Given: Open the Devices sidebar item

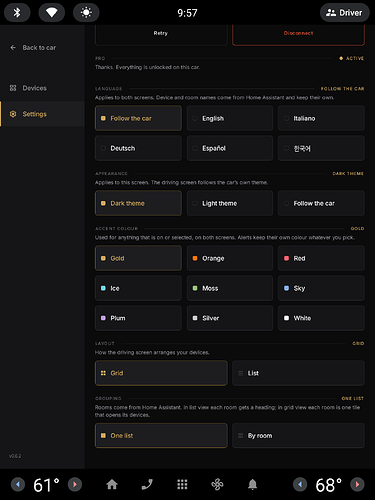Looking at the screenshot, I should (42, 88).
